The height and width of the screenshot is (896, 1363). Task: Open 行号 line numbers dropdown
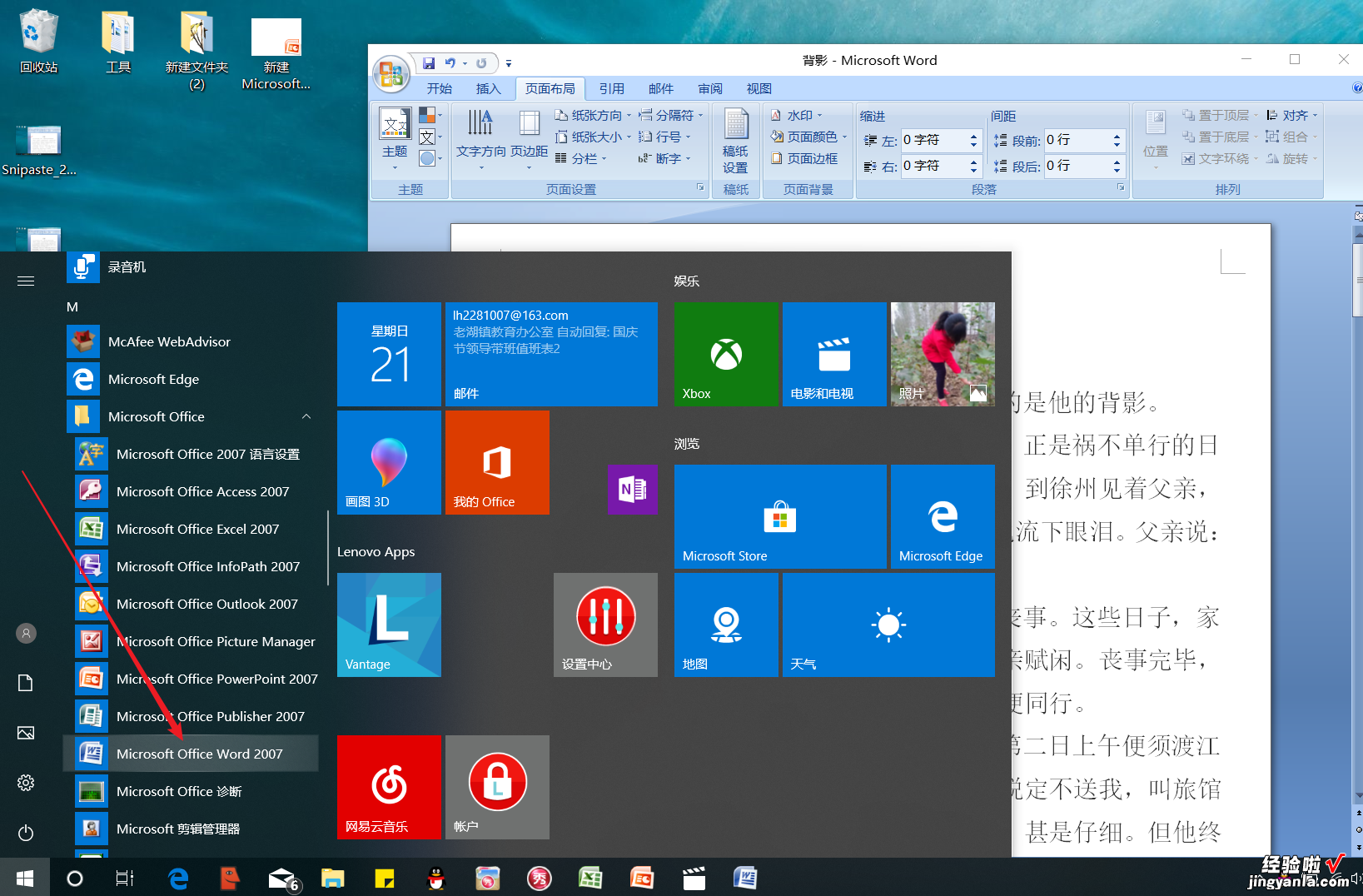[664, 137]
